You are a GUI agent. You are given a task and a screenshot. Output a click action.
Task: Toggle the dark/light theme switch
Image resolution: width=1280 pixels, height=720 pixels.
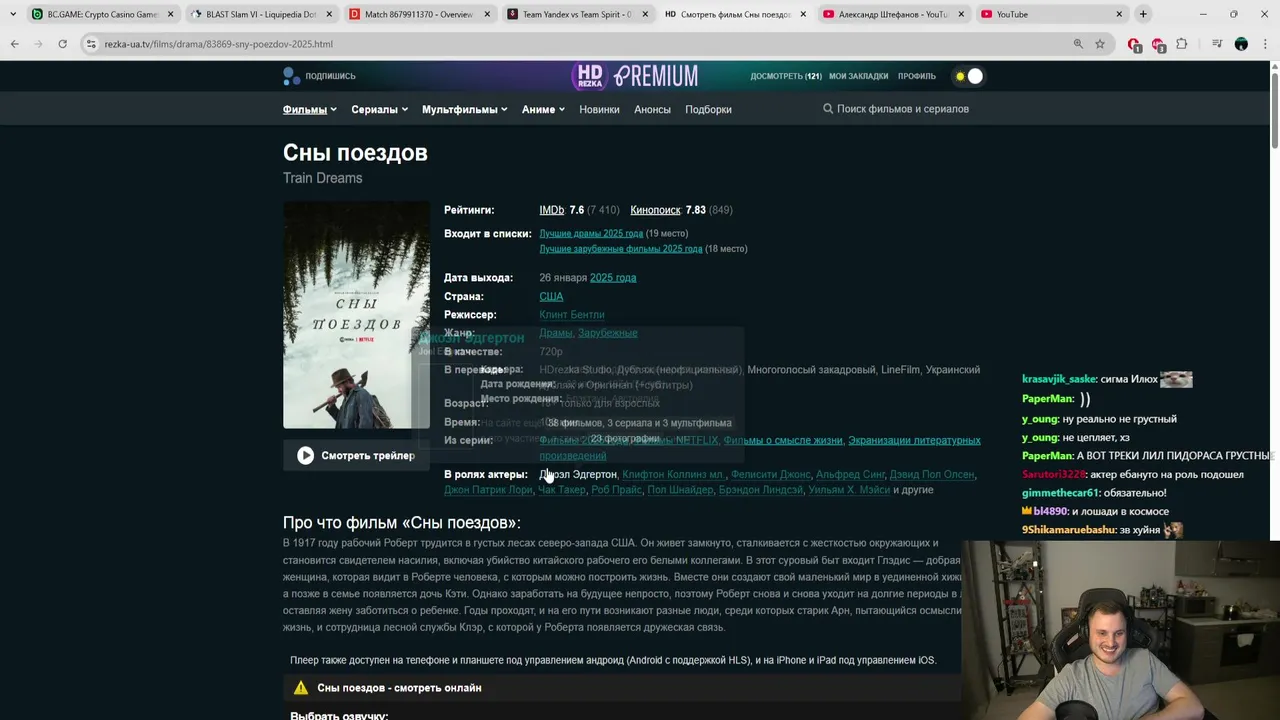(968, 76)
